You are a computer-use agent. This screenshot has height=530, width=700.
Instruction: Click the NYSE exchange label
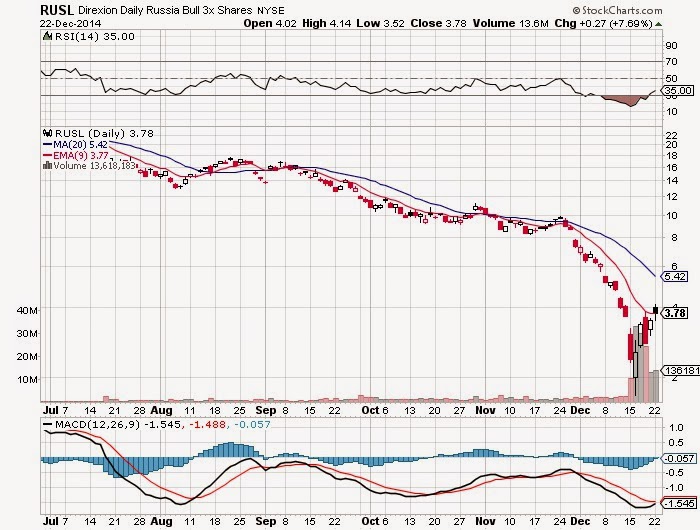tap(271, 10)
